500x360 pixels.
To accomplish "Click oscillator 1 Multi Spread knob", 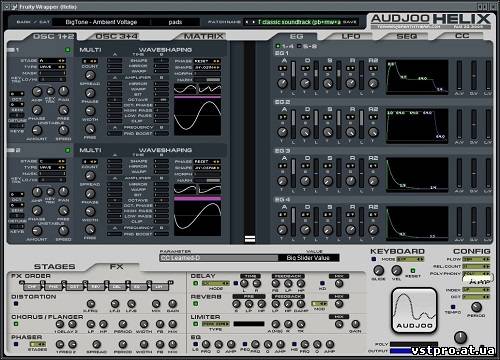I will [x=90, y=93].
